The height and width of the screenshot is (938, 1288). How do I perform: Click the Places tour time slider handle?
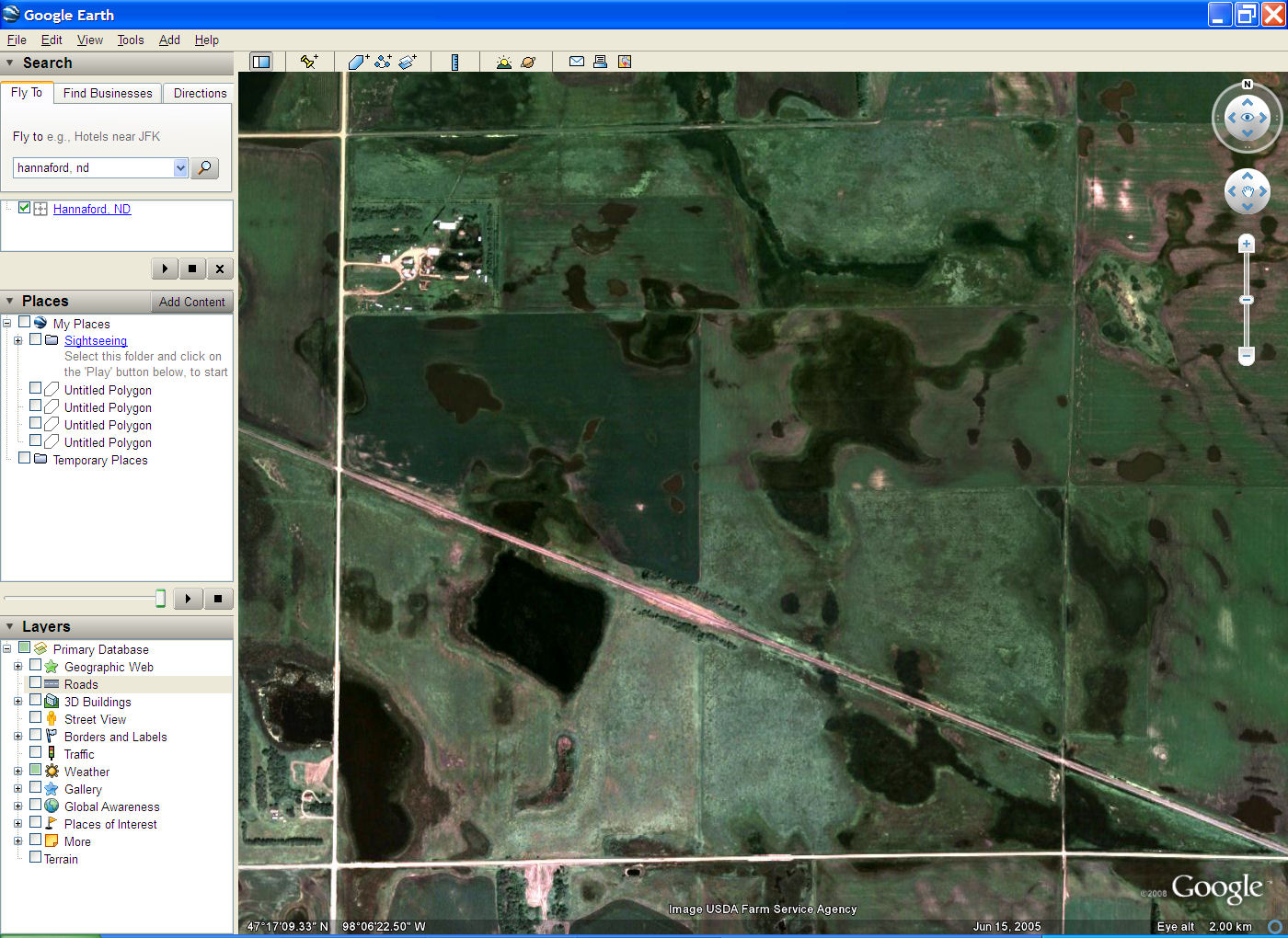(160, 599)
